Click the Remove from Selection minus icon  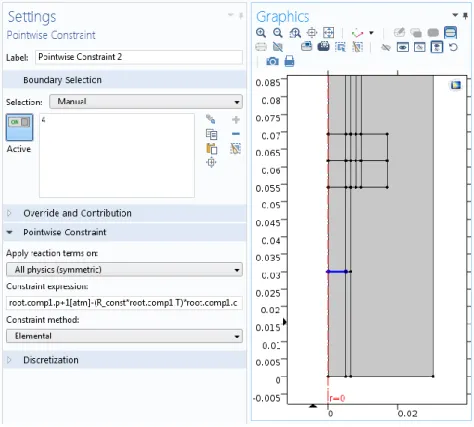coord(236,134)
